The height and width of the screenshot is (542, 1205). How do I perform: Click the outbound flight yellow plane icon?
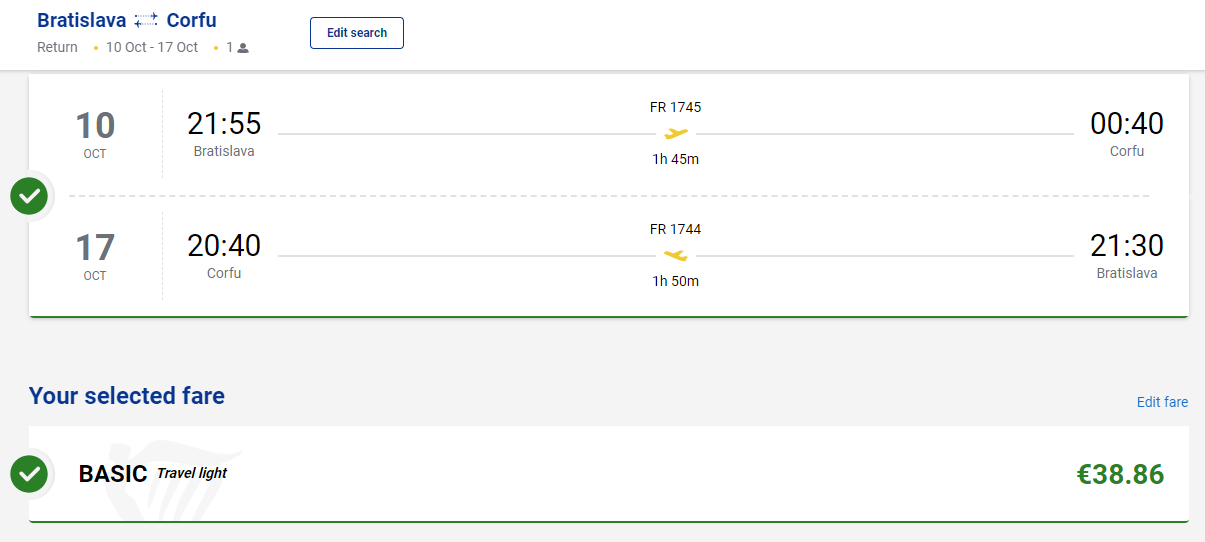pyautogui.click(x=676, y=133)
